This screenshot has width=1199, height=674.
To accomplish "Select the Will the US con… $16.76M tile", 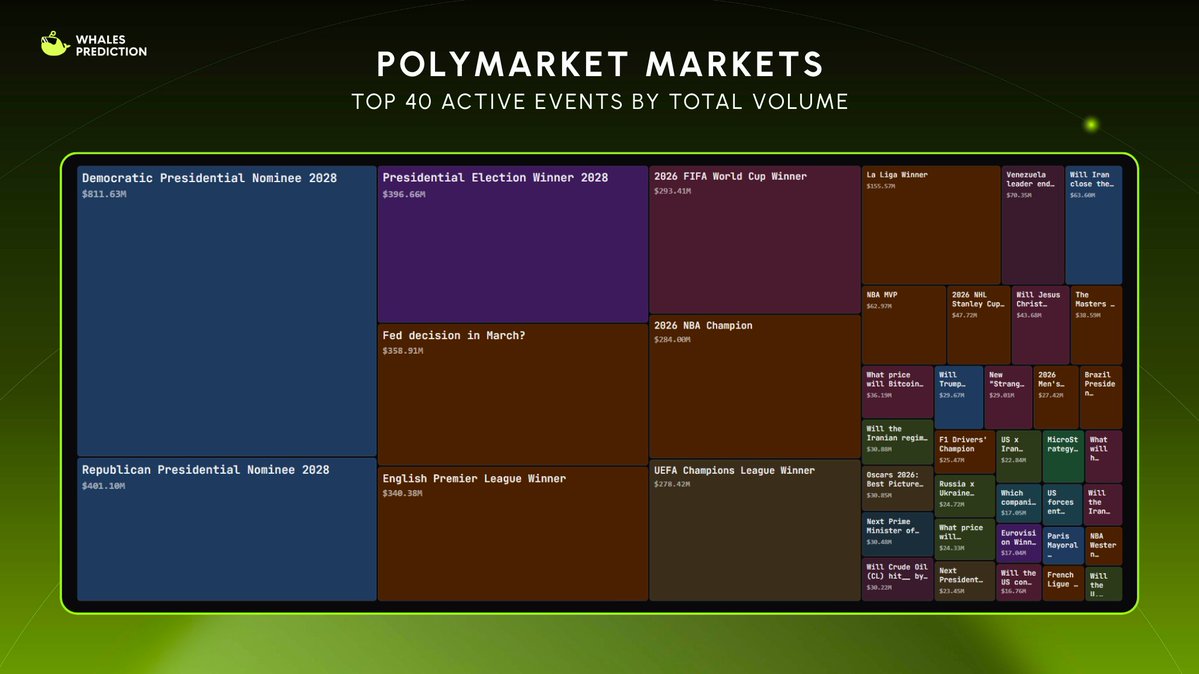I will click(1019, 582).
